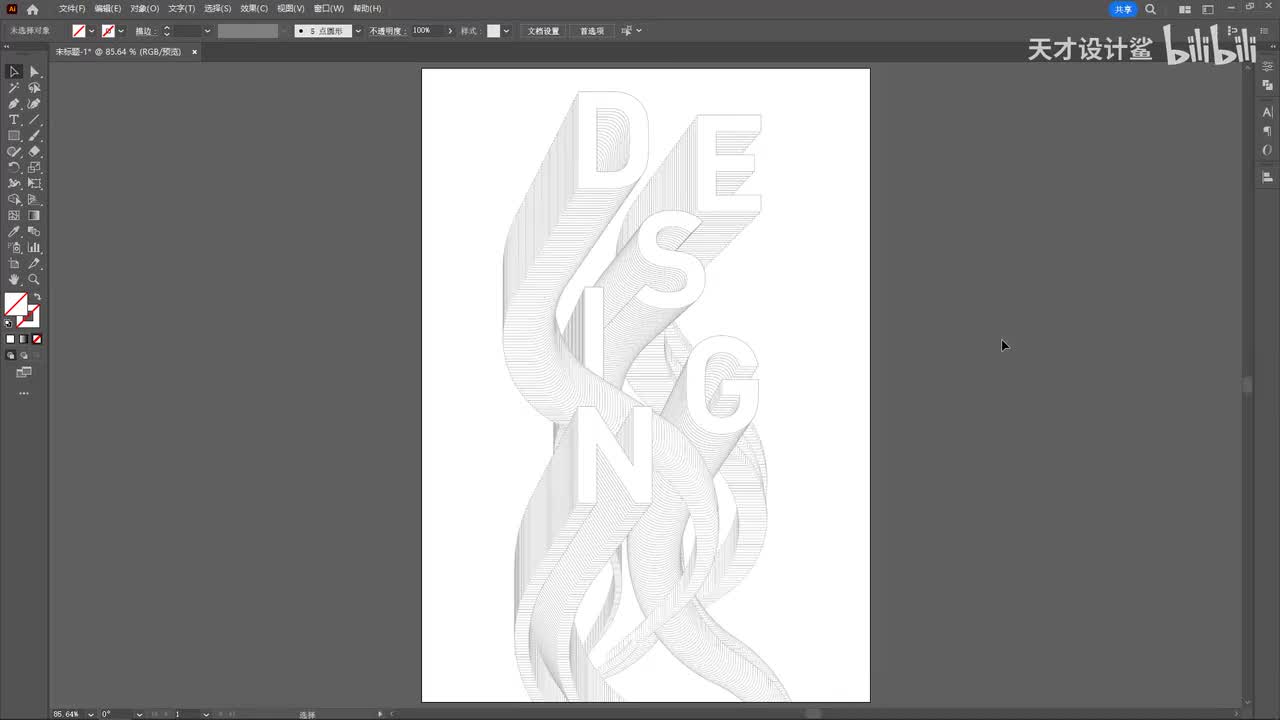Expand the fill color dropdown in the control bar
Screen dimensions: 1280x720
point(91,31)
